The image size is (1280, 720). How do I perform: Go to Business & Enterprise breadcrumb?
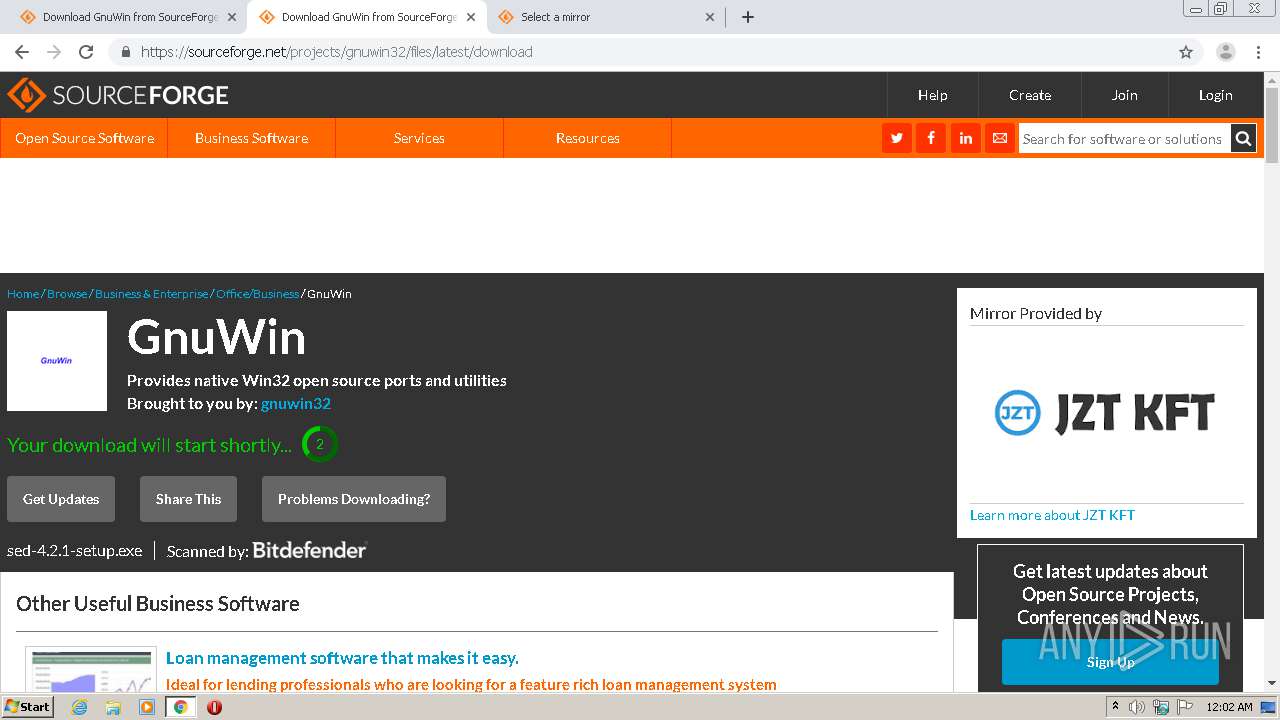(152, 294)
